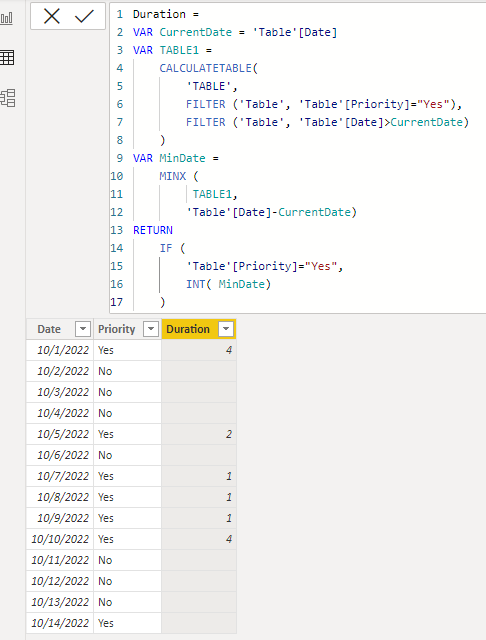
Task: Select Priority cell in 10/14/2022 row
Action: 128,623
